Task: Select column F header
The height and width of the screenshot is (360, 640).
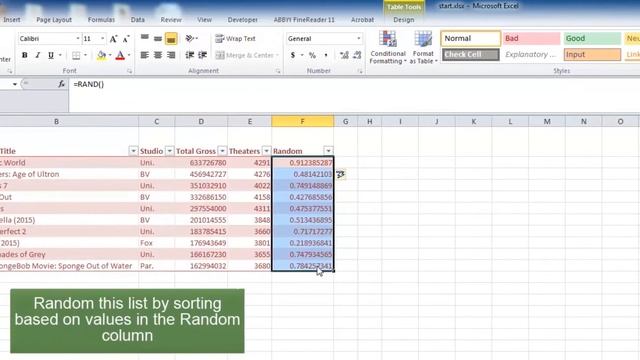Action: (302, 121)
